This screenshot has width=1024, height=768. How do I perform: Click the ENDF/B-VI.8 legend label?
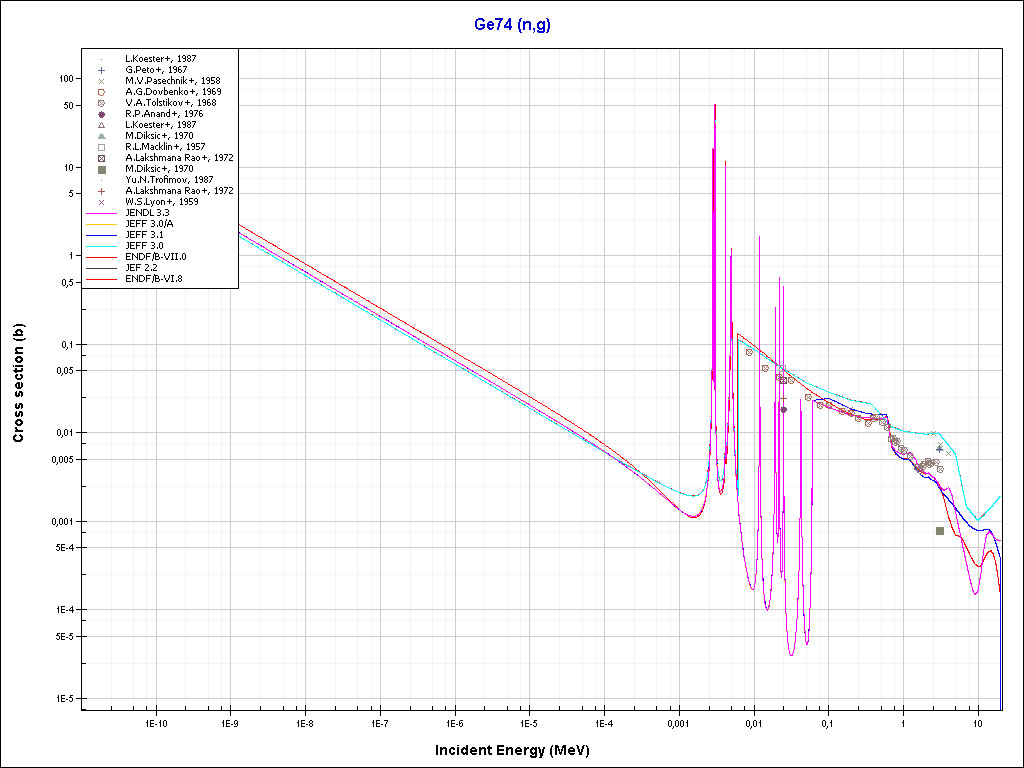point(162,279)
